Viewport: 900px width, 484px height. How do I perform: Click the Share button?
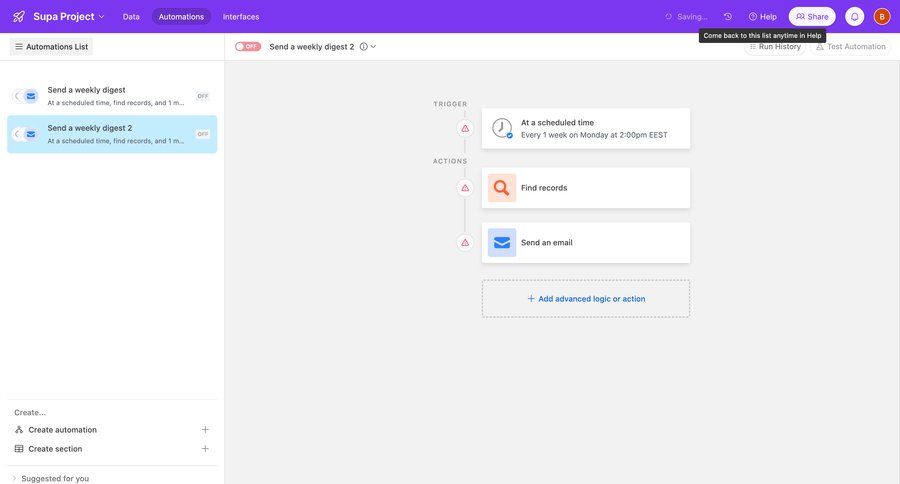tap(812, 17)
